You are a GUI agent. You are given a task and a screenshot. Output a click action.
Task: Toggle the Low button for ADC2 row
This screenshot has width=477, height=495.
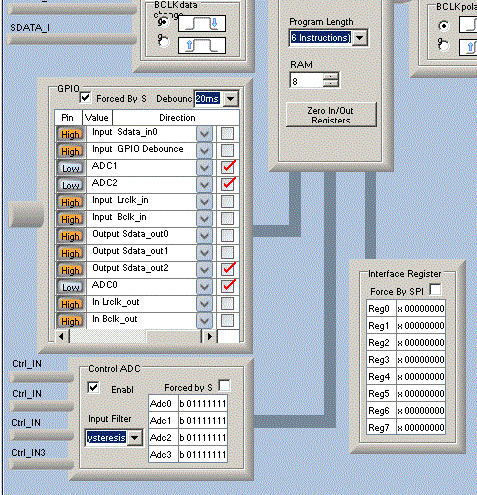pos(70,185)
